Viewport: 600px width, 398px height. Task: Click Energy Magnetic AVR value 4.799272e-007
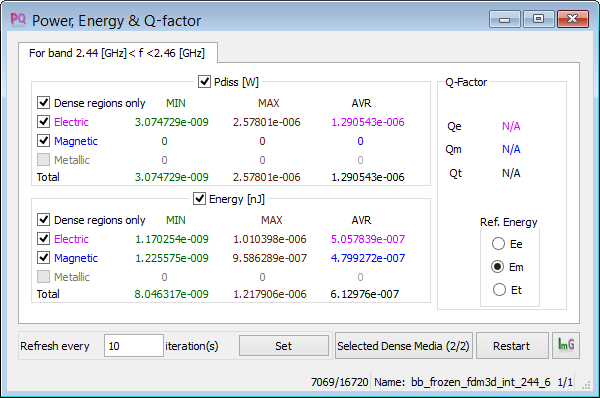tap(368, 258)
